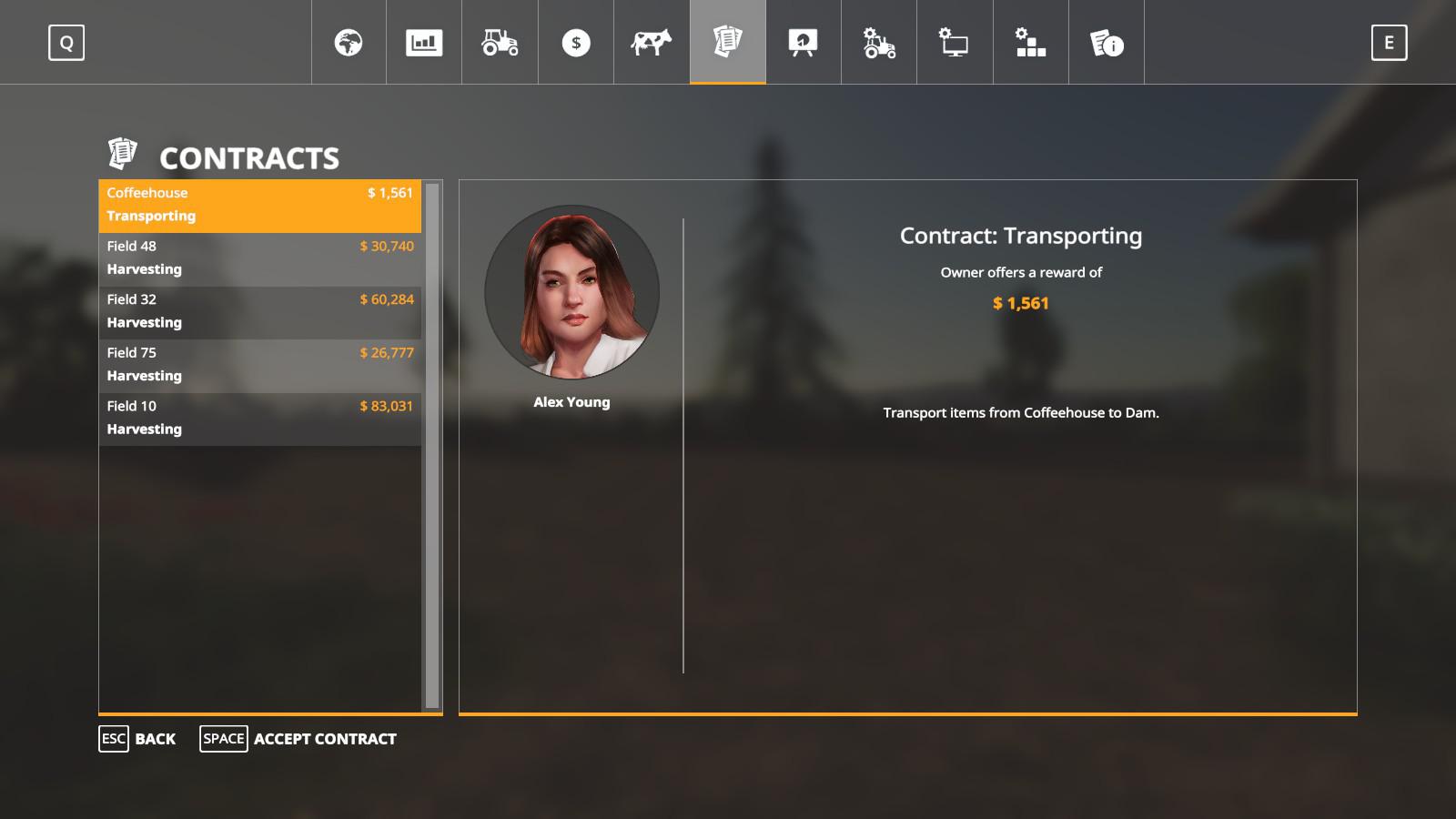Open the tutorial presentation board tab
Viewport: 1456px width, 819px height.
[x=803, y=43]
